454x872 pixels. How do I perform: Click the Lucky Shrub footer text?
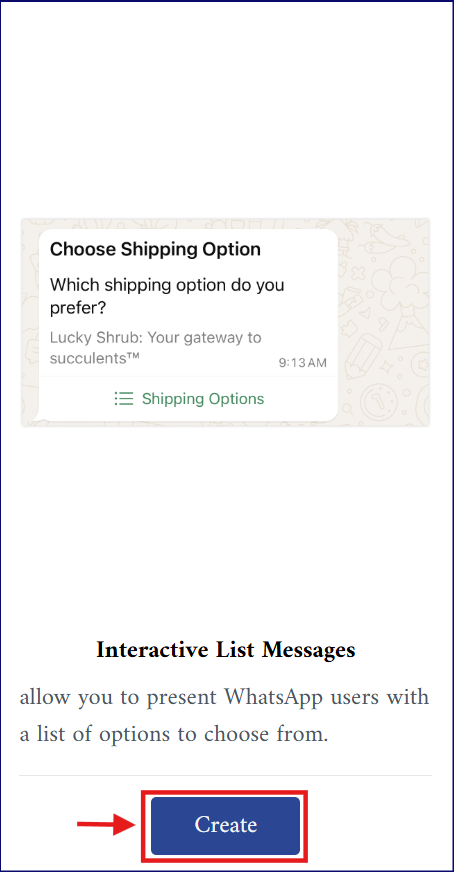(155, 348)
